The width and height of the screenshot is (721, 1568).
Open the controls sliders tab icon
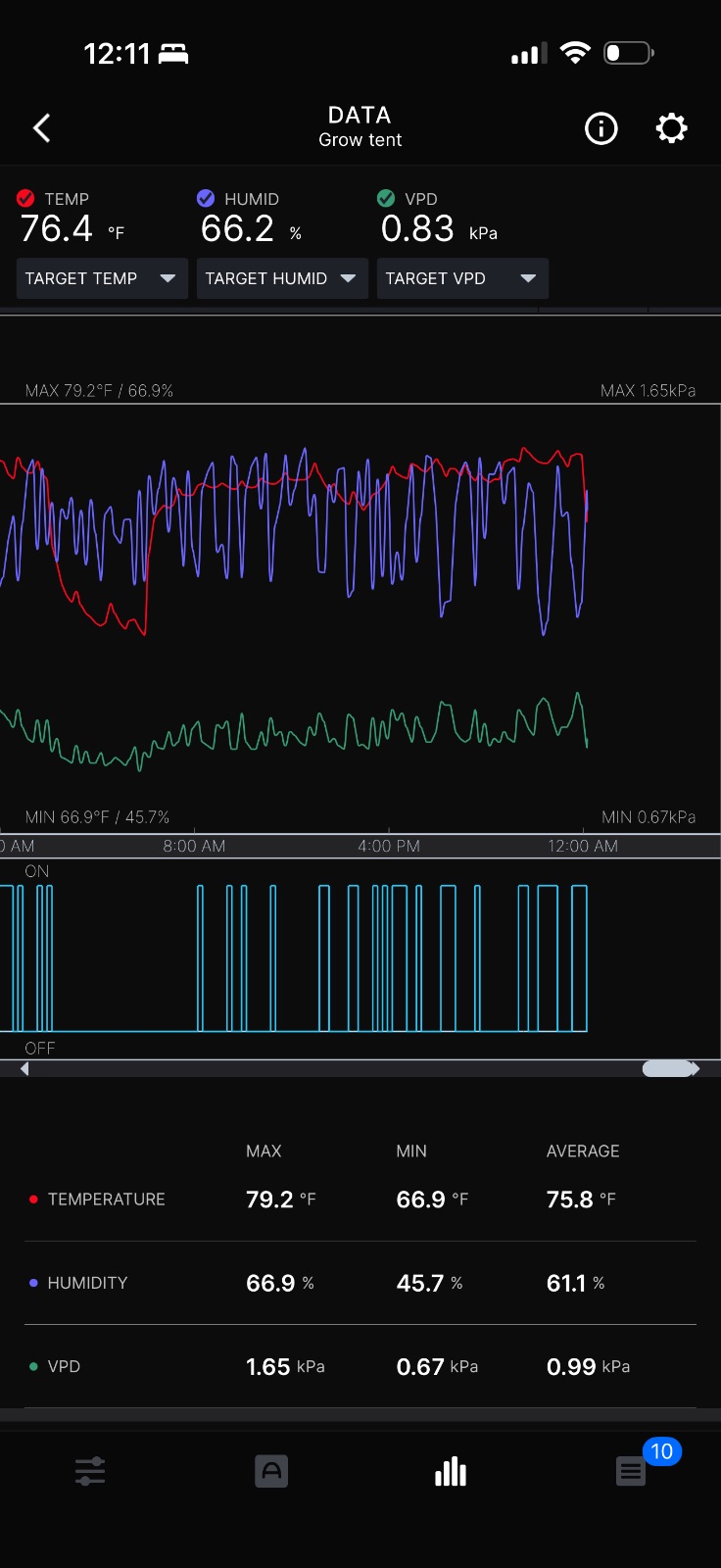pyautogui.click(x=90, y=1471)
